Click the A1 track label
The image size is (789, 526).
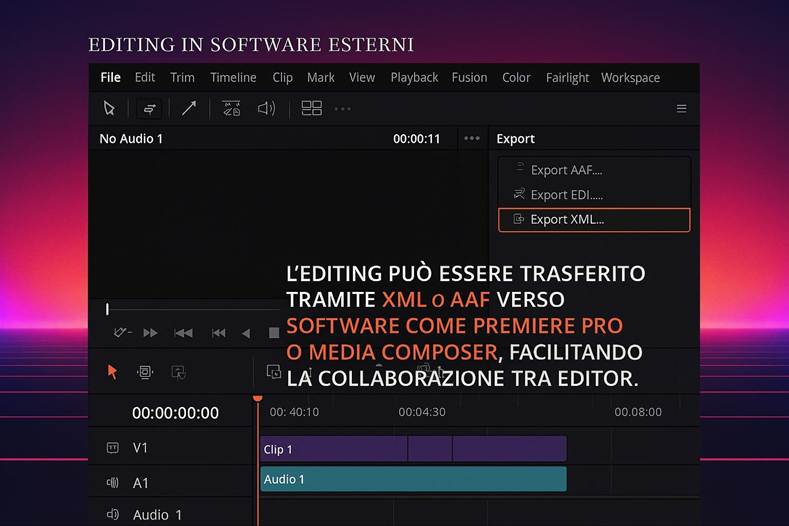click(x=141, y=483)
